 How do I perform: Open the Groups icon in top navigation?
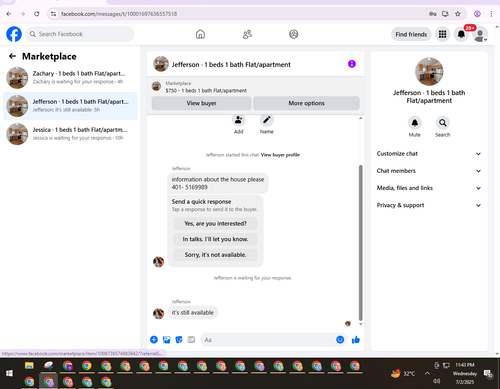point(294,34)
